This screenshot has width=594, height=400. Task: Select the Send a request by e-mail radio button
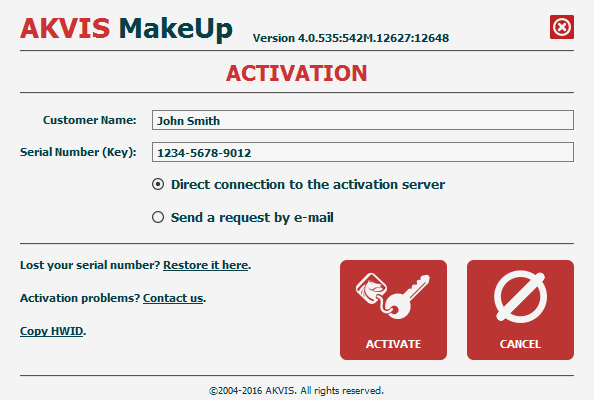pyautogui.click(x=158, y=217)
